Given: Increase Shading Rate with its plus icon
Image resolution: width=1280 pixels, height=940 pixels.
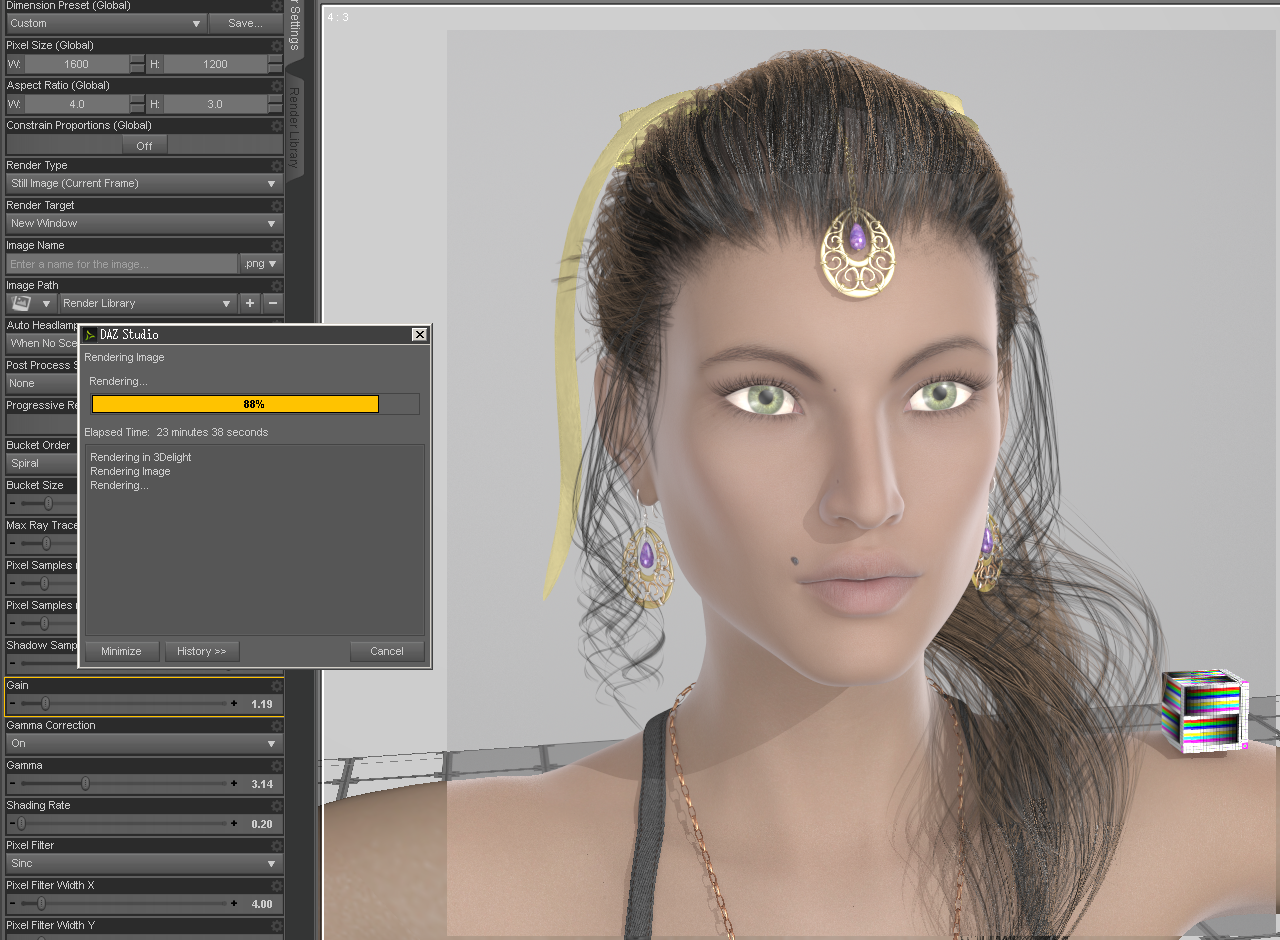Looking at the screenshot, I should [234, 824].
